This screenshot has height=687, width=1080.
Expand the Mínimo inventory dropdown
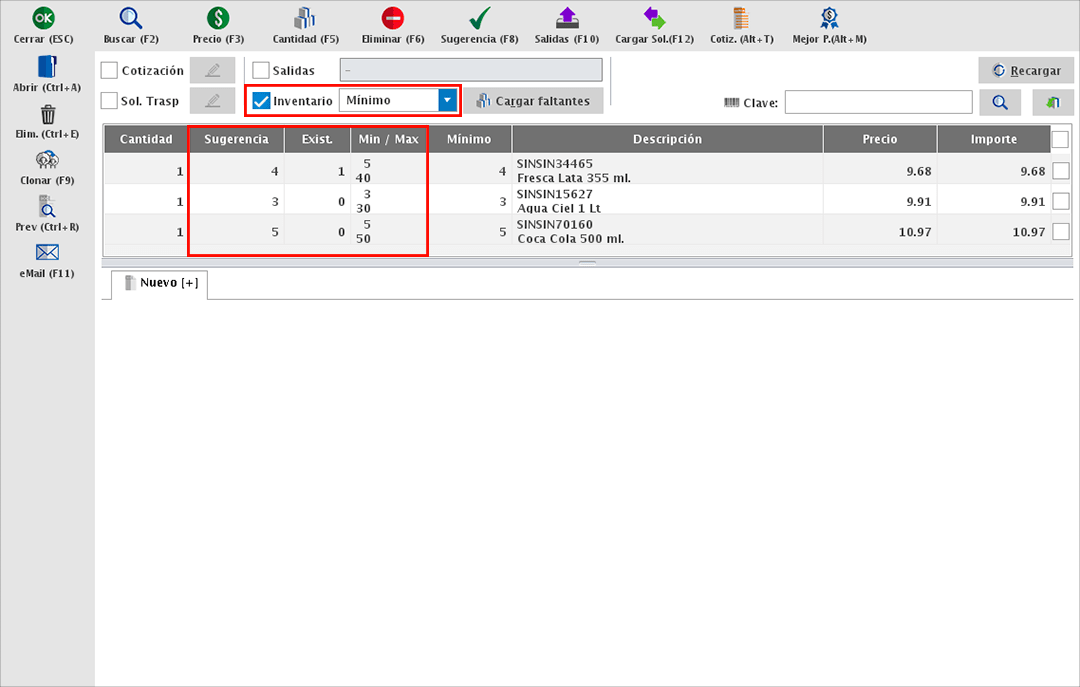[448, 101]
